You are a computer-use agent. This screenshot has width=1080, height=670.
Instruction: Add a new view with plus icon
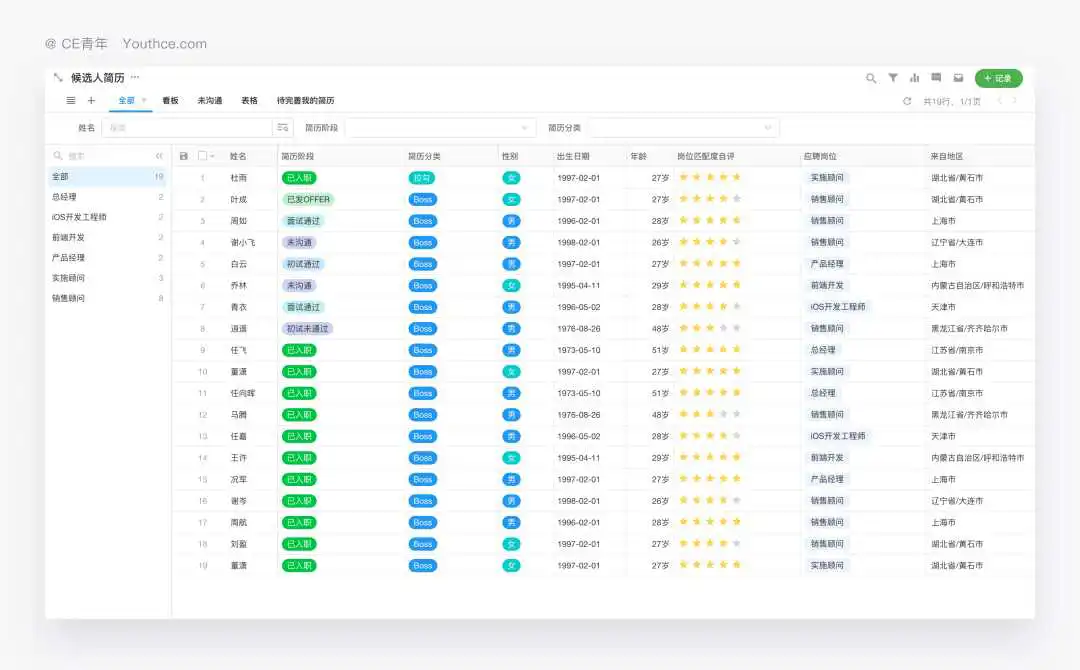pyautogui.click(x=91, y=101)
